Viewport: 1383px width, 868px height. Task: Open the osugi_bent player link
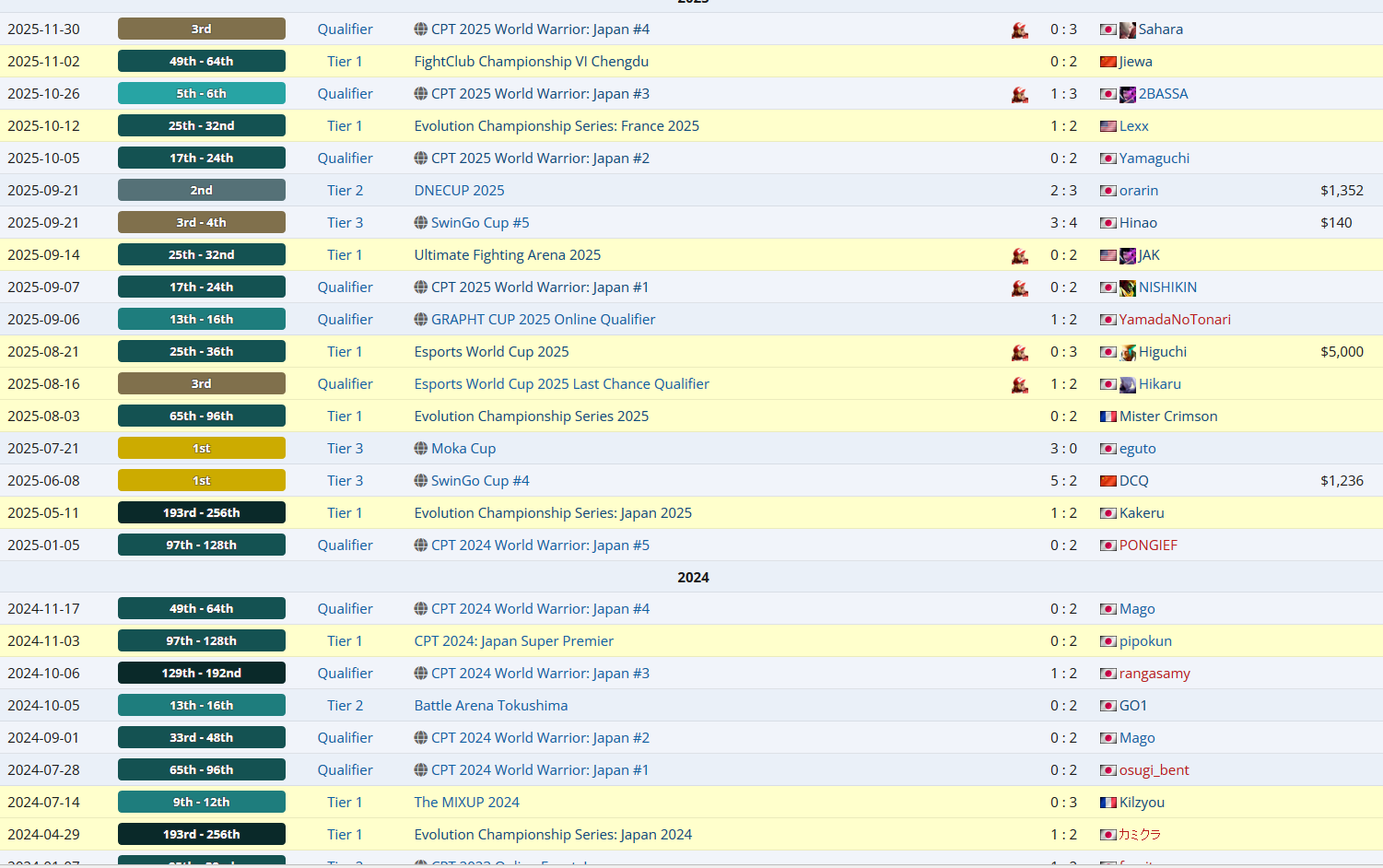(x=1154, y=770)
